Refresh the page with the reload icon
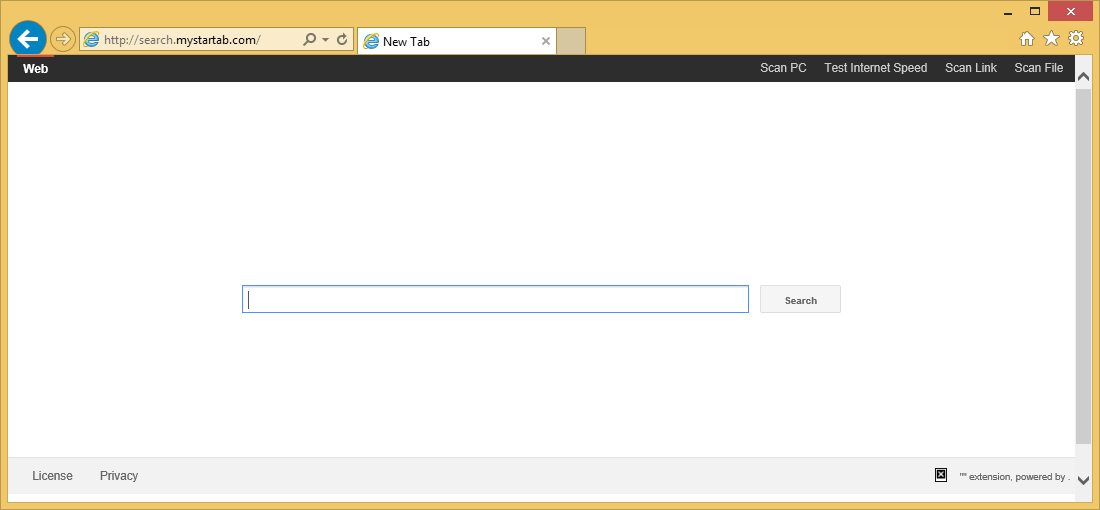The height and width of the screenshot is (510, 1100). coord(342,40)
